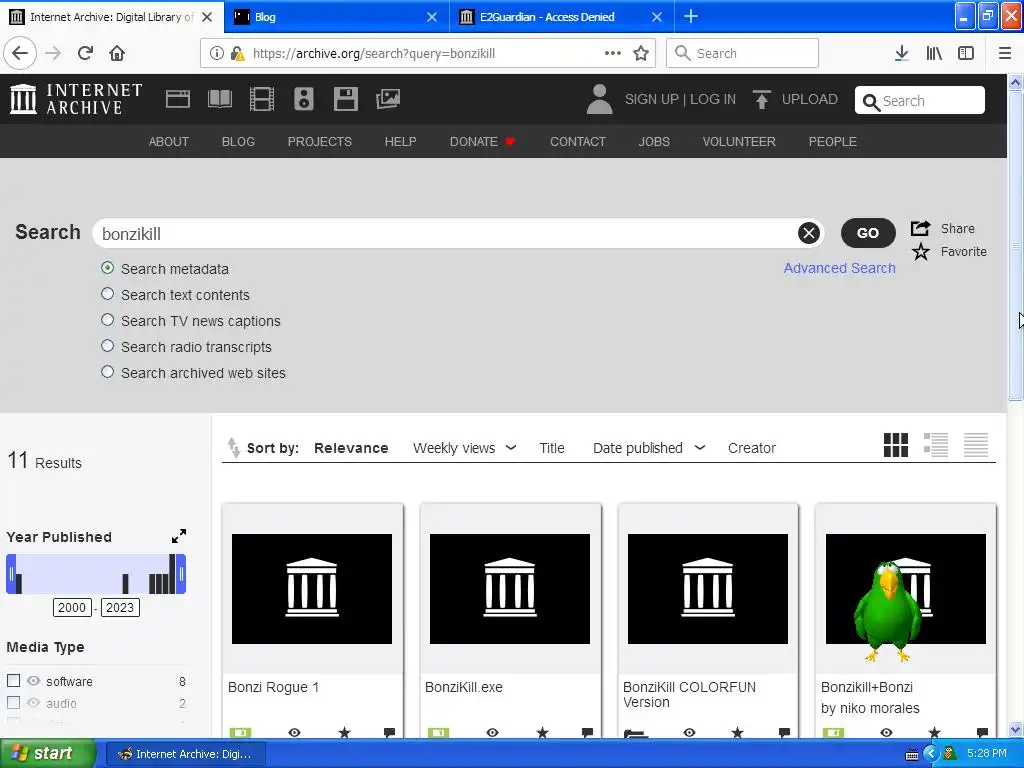The height and width of the screenshot is (768, 1024).
Task: Bookmark this page with star
Action: coord(641,54)
